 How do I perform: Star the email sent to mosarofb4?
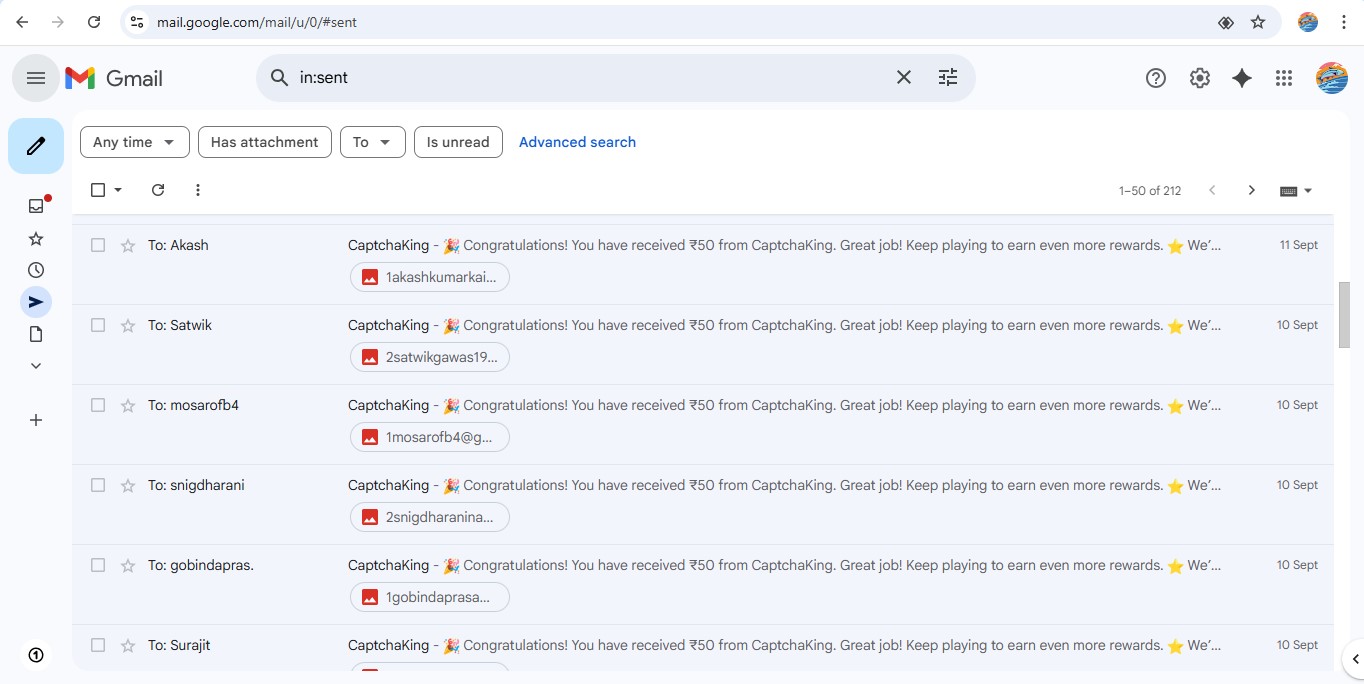point(128,406)
